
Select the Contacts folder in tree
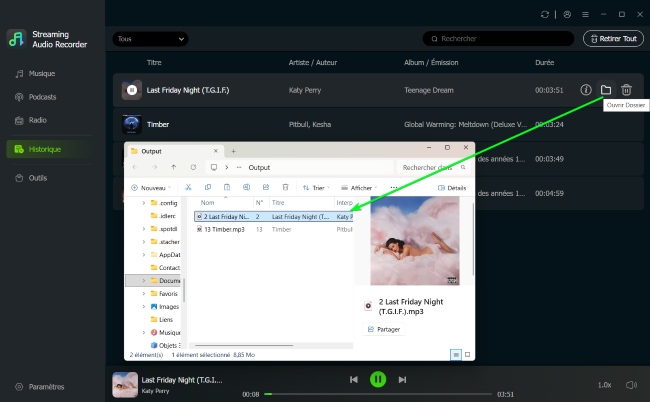tap(165, 268)
